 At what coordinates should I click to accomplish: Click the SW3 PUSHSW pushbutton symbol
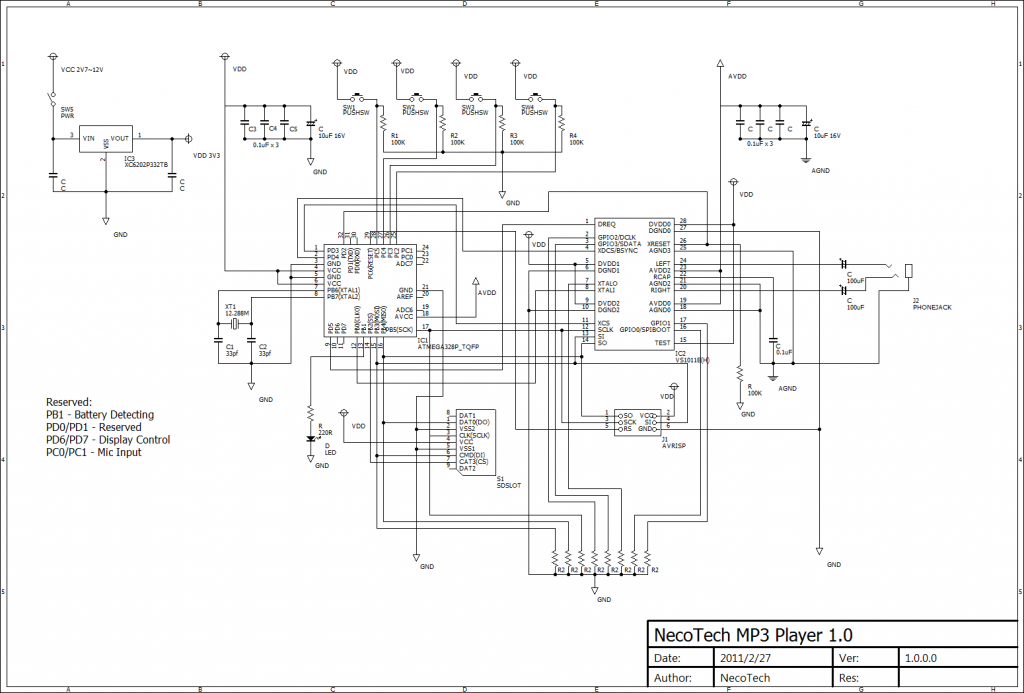477,99
